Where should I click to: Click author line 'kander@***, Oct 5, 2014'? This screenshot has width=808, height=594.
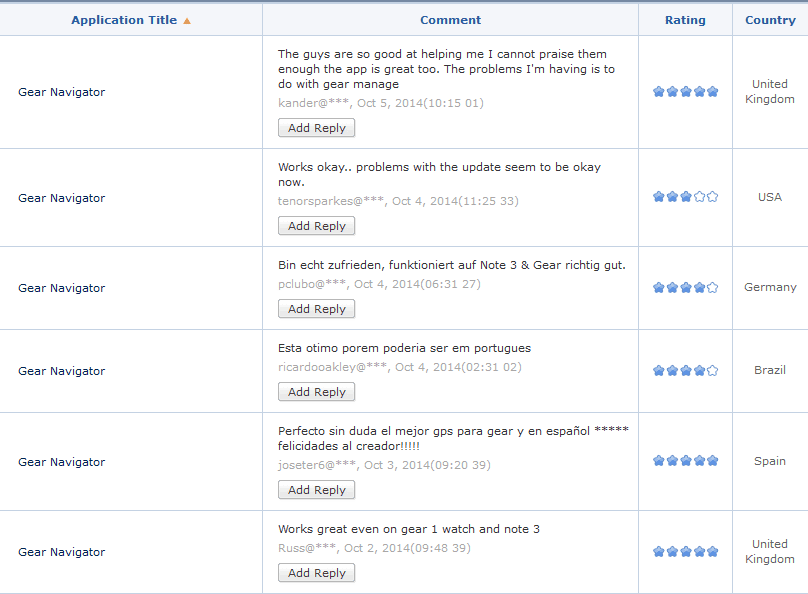pyautogui.click(x=381, y=103)
